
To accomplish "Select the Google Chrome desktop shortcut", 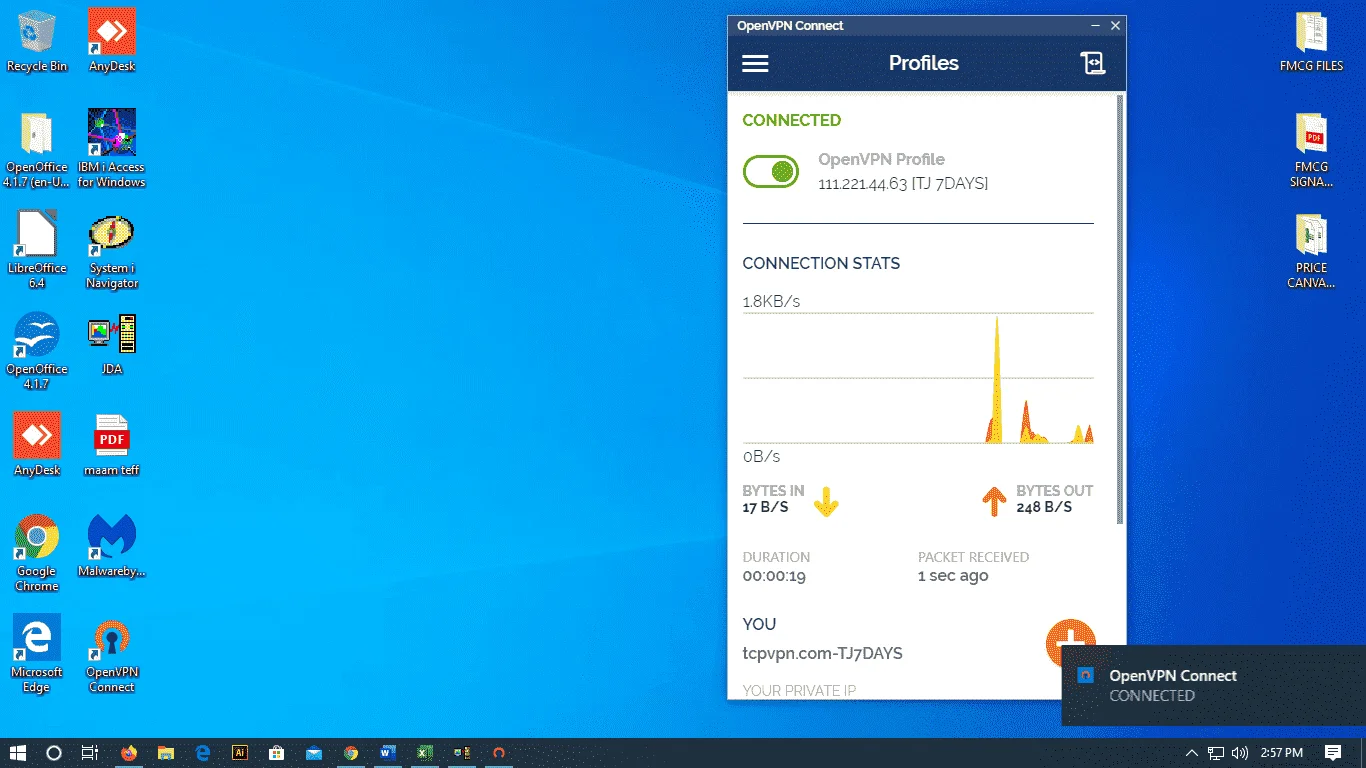I will click(37, 553).
